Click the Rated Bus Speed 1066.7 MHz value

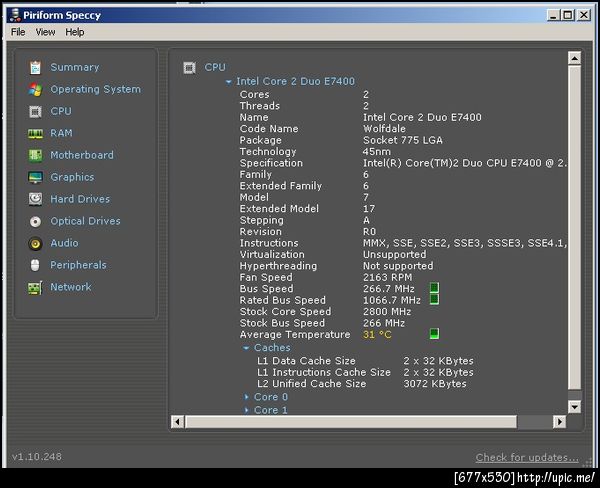coord(391,300)
